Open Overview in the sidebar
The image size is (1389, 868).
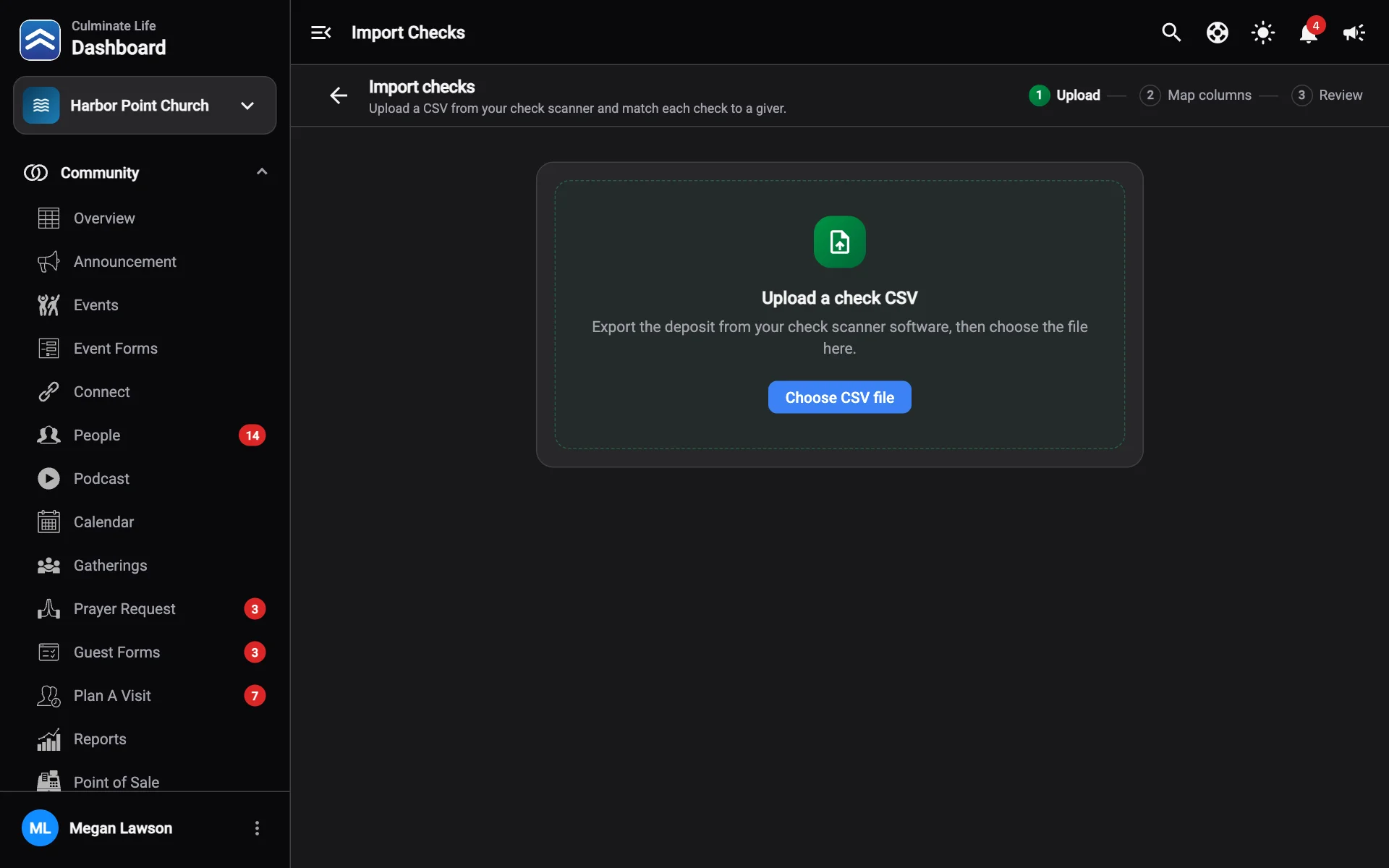point(104,218)
